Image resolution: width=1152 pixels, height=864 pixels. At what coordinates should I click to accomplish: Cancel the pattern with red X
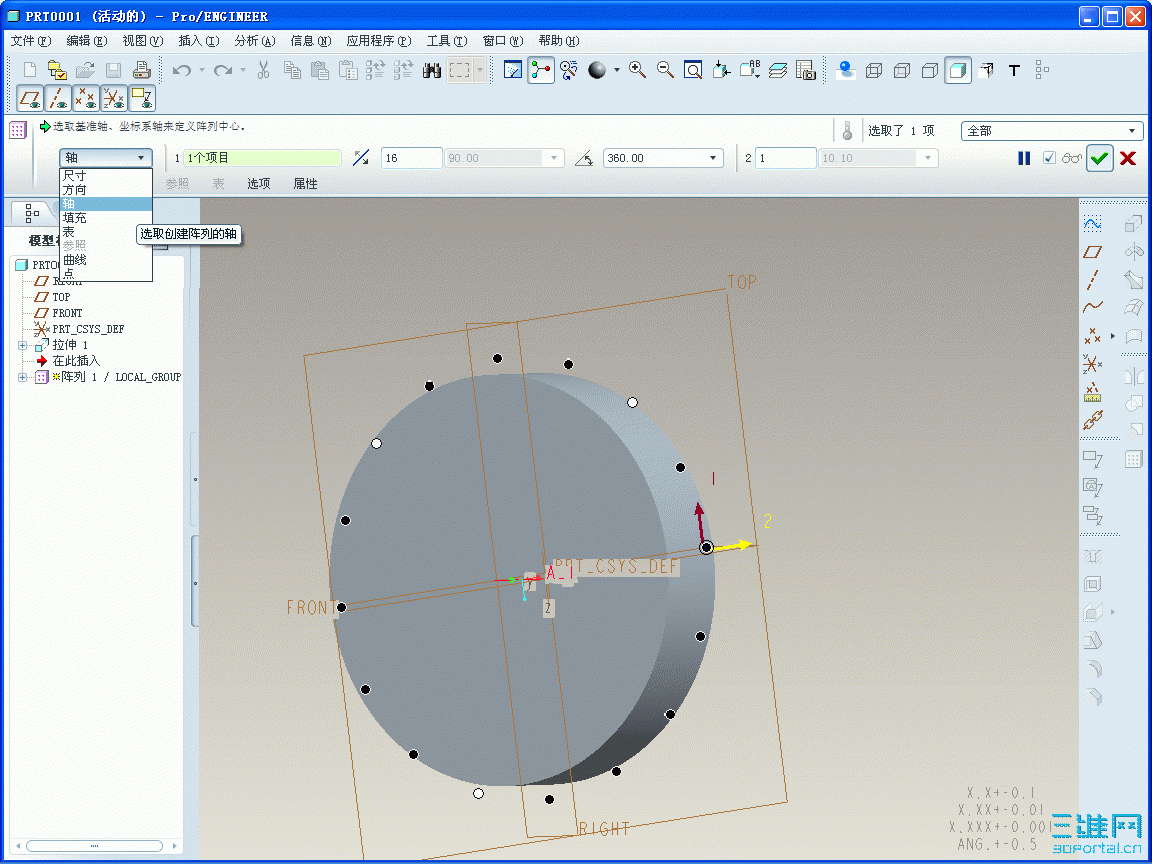pyautogui.click(x=1128, y=158)
